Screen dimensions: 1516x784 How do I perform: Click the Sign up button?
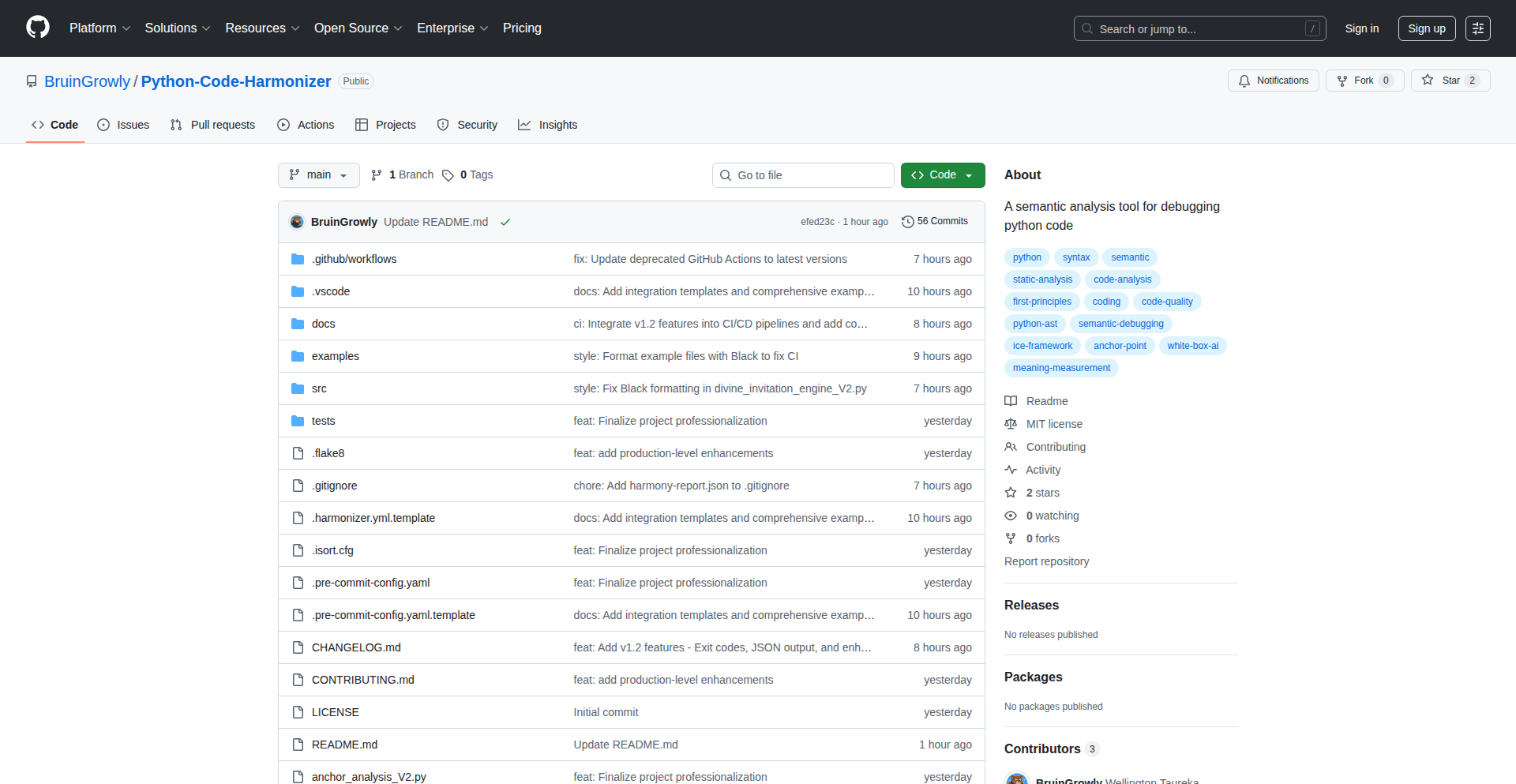coord(1426,28)
